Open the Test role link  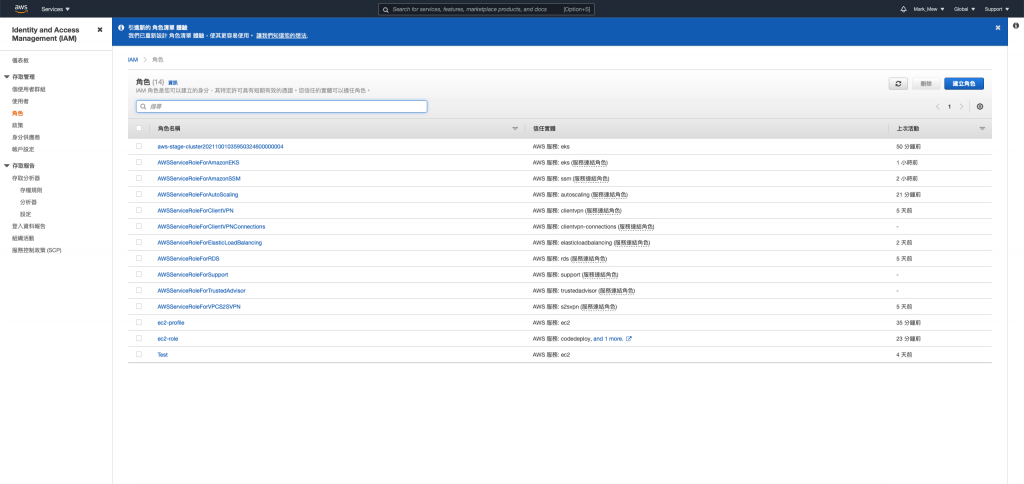(163, 354)
